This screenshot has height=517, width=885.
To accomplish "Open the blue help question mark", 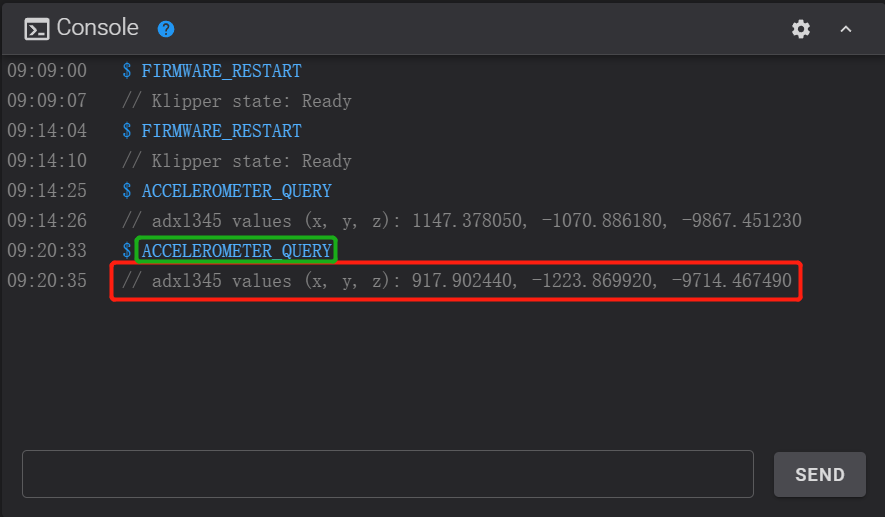I will click(166, 29).
